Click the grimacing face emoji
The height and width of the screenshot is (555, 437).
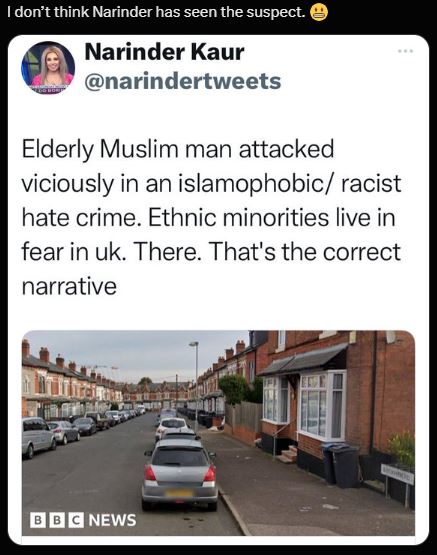pyautogui.click(x=319, y=13)
